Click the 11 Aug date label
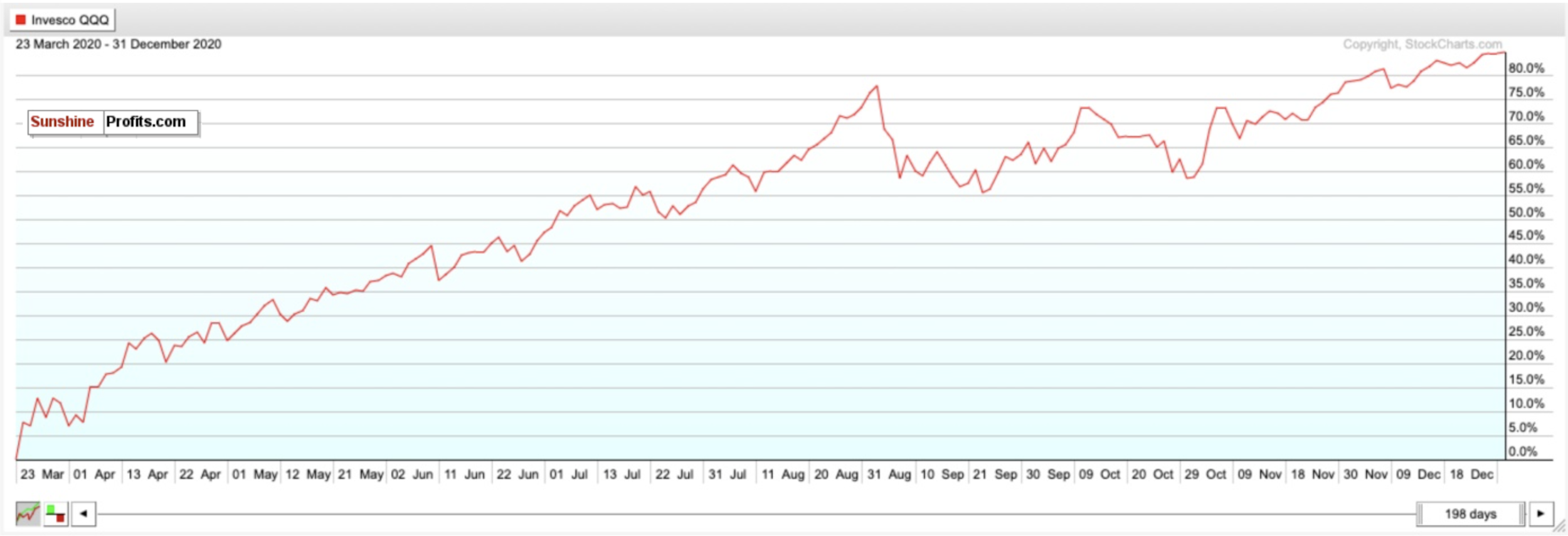1568x536 pixels. pyautogui.click(x=783, y=474)
